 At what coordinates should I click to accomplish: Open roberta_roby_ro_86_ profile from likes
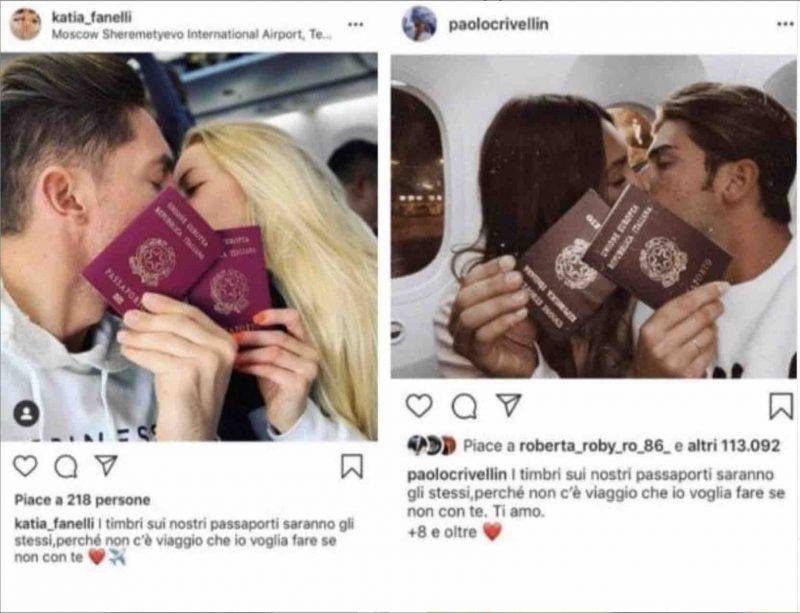pyautogui.click(x=595, y=446)
